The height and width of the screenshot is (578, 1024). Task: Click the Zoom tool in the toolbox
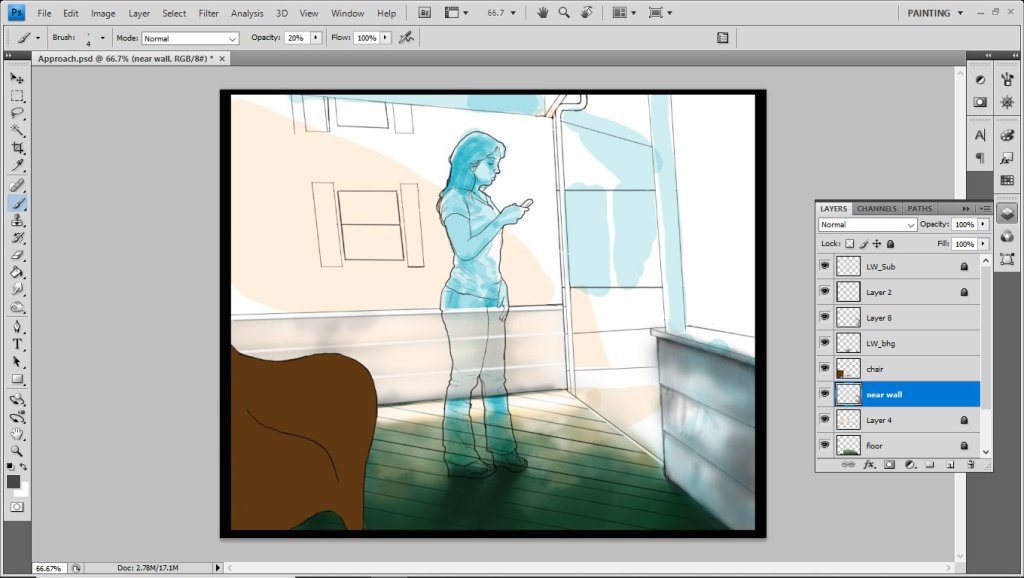pyautogui.click(x=18, y=451)
